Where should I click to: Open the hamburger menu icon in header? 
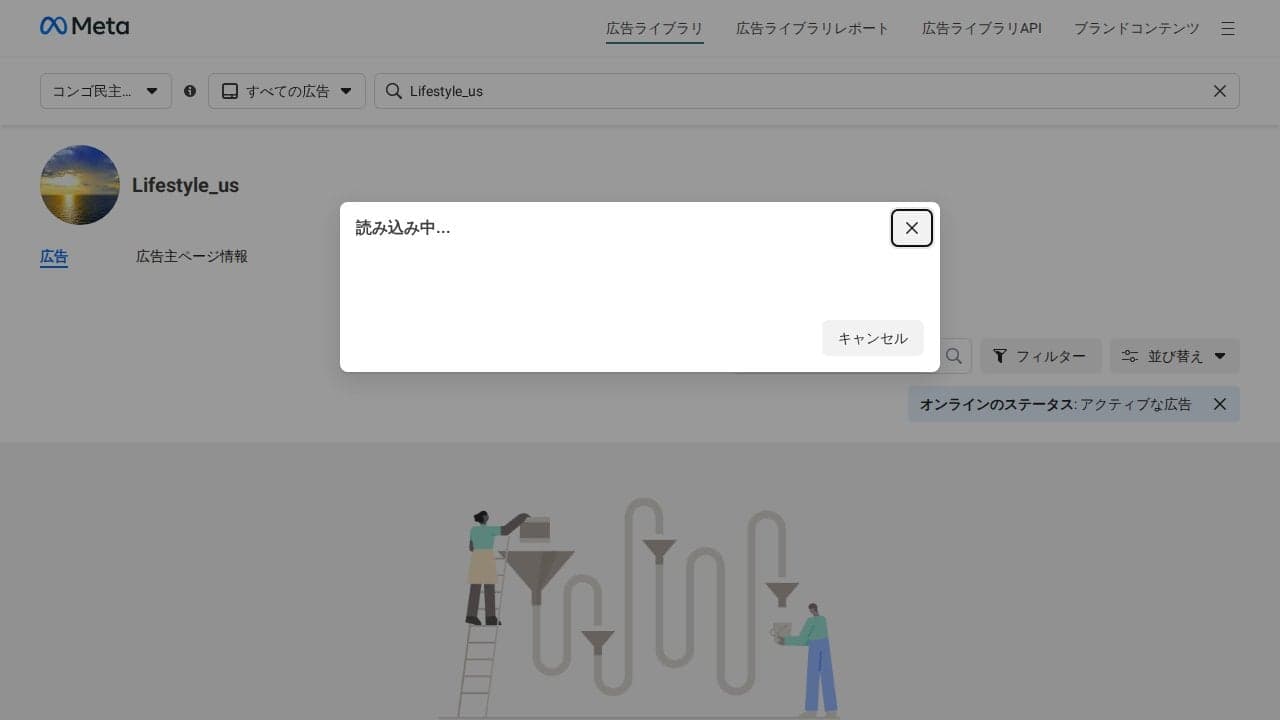pos(1228,29)
